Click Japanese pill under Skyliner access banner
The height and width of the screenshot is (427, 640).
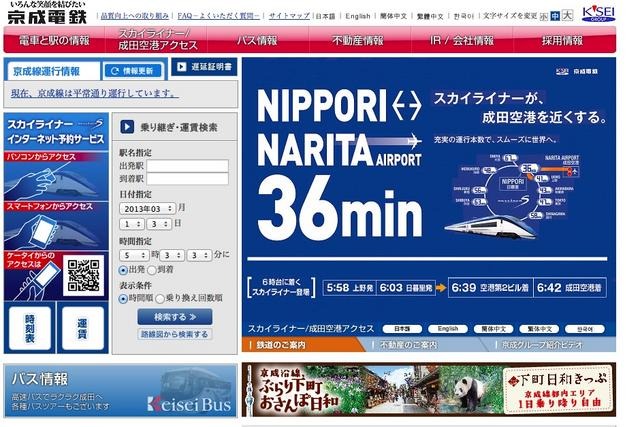pyautogui.click(x=402, y=329)
